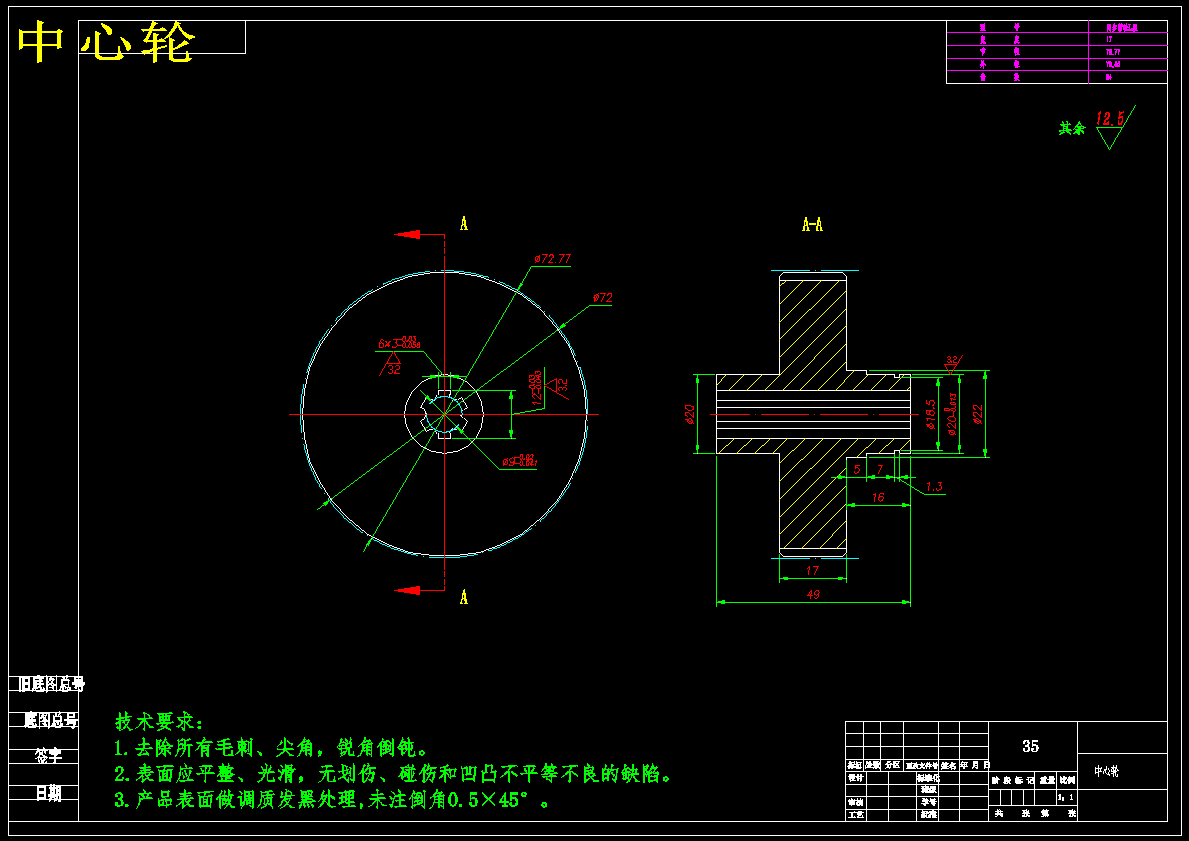Select the 1:1 scale value
The width and height of the screenshot is (1189, 841).
click(x=1065, y=797)
